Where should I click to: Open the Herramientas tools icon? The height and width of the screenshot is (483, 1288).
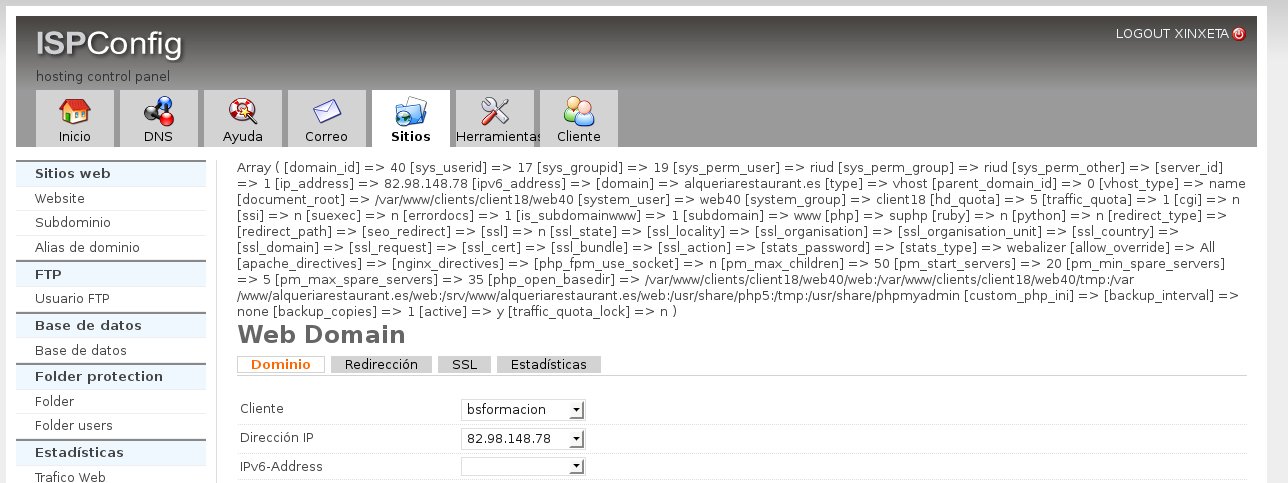[495, 110]
